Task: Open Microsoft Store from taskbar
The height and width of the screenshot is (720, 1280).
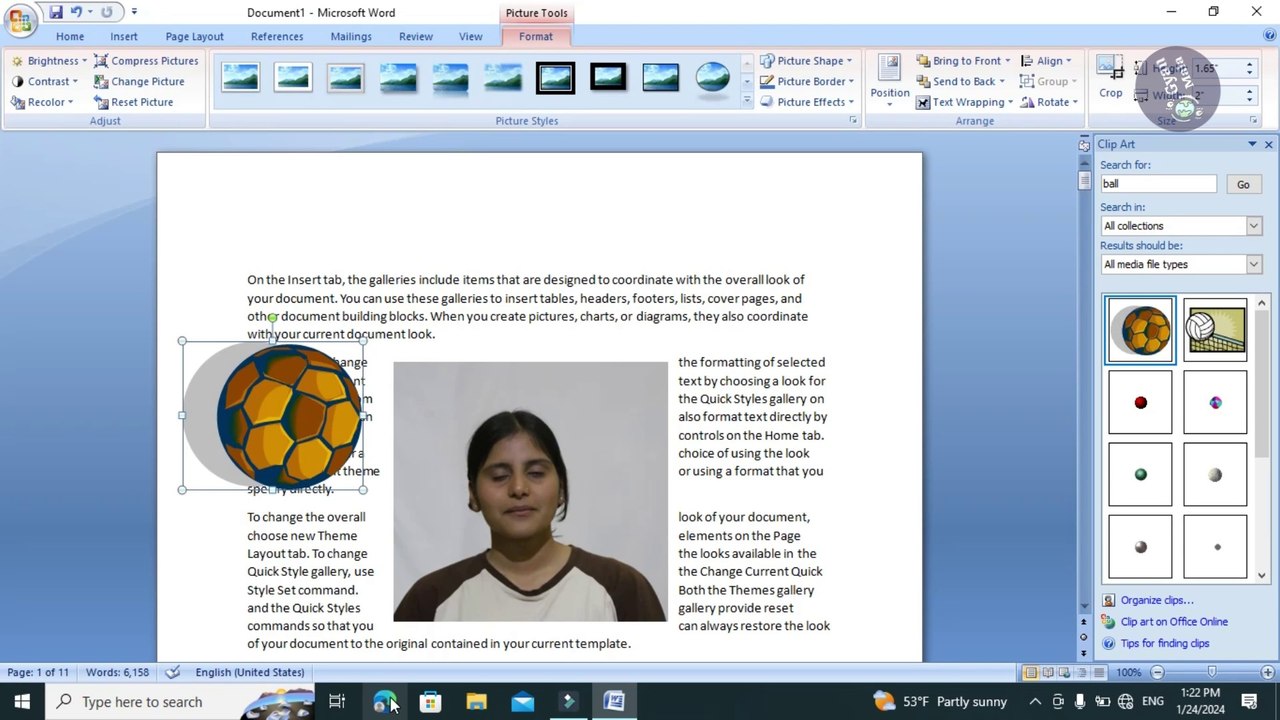Action: click(x=430, y=702)
